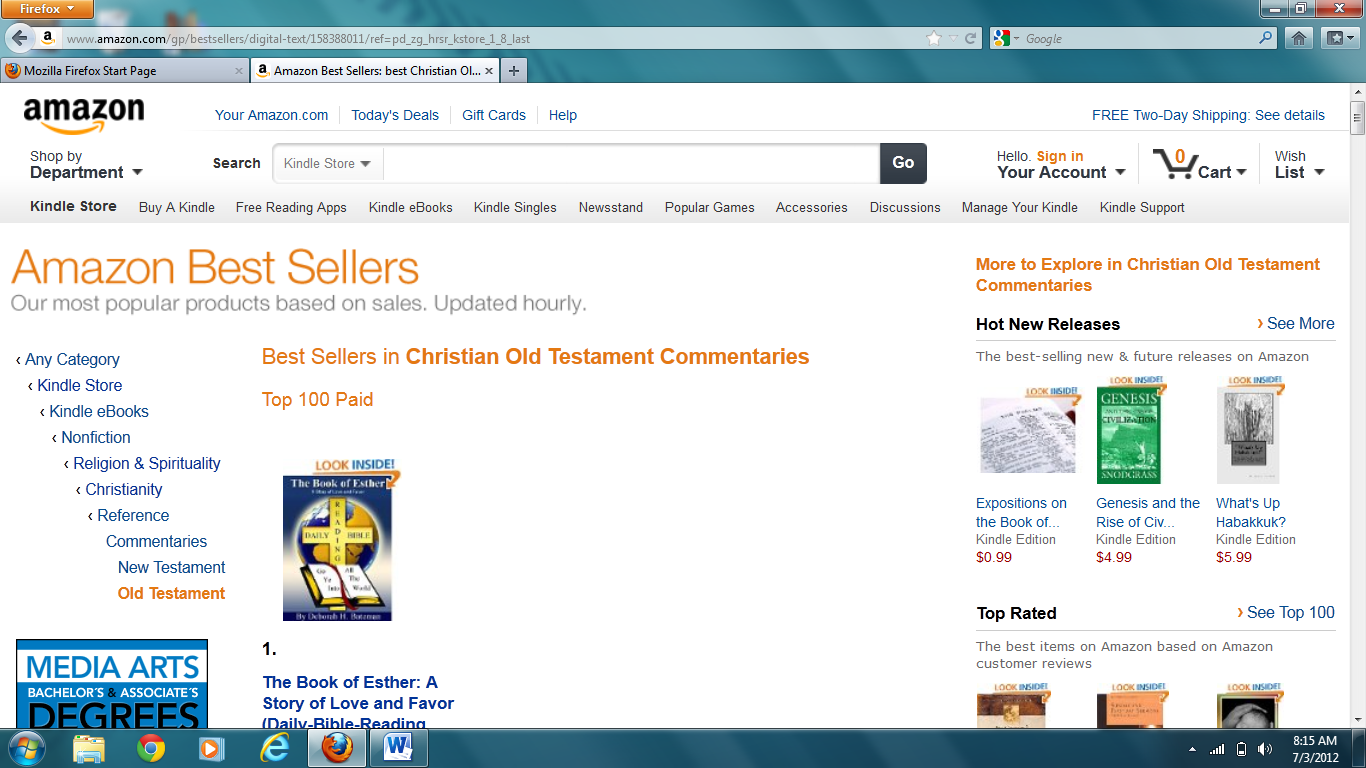
Task: Click the Firefox back arrow button
Action: 19,38
